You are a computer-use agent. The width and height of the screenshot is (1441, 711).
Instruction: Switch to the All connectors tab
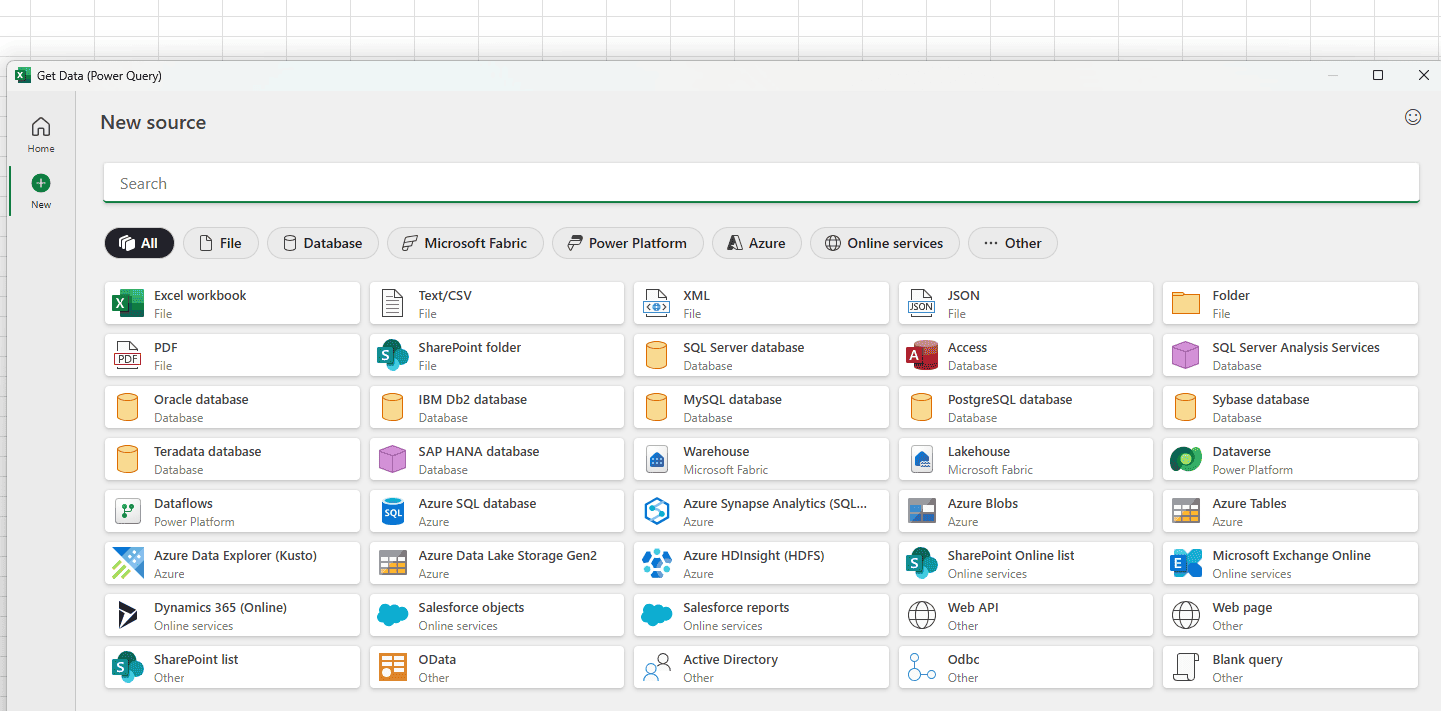139,242
